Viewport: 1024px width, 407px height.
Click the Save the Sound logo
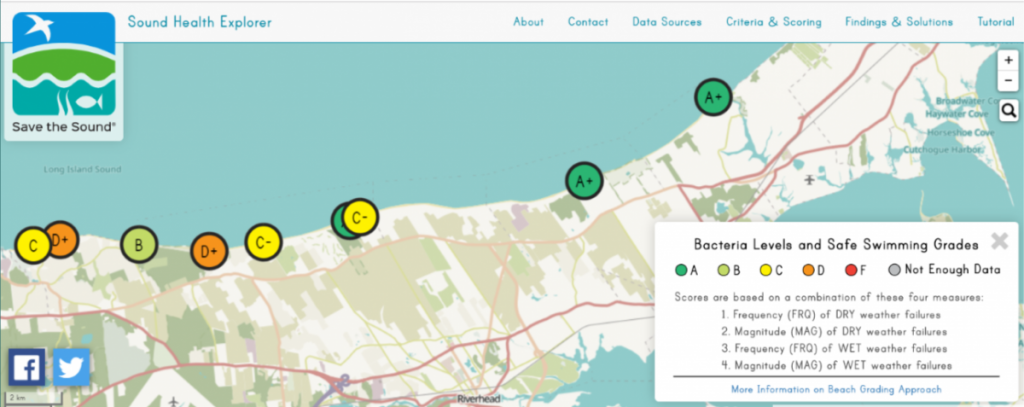[63, 75]
